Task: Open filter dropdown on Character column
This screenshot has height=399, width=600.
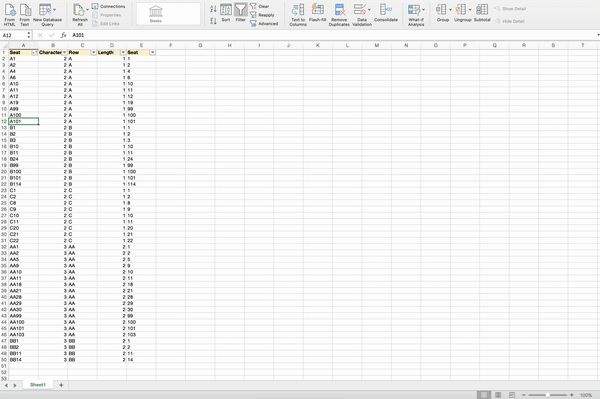Action: pos(64,52)
